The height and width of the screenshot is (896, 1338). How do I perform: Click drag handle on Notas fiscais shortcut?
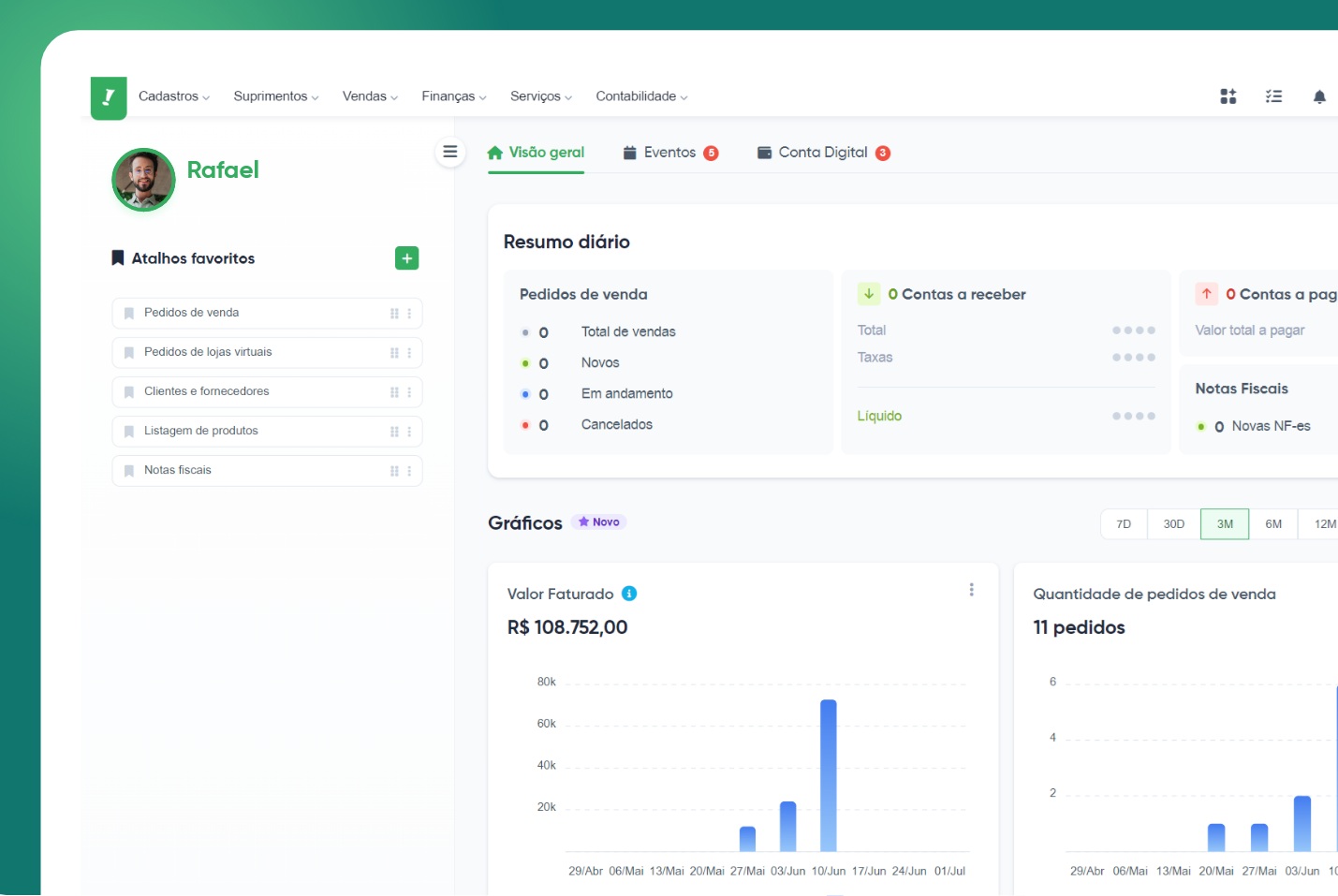point(394,471)
